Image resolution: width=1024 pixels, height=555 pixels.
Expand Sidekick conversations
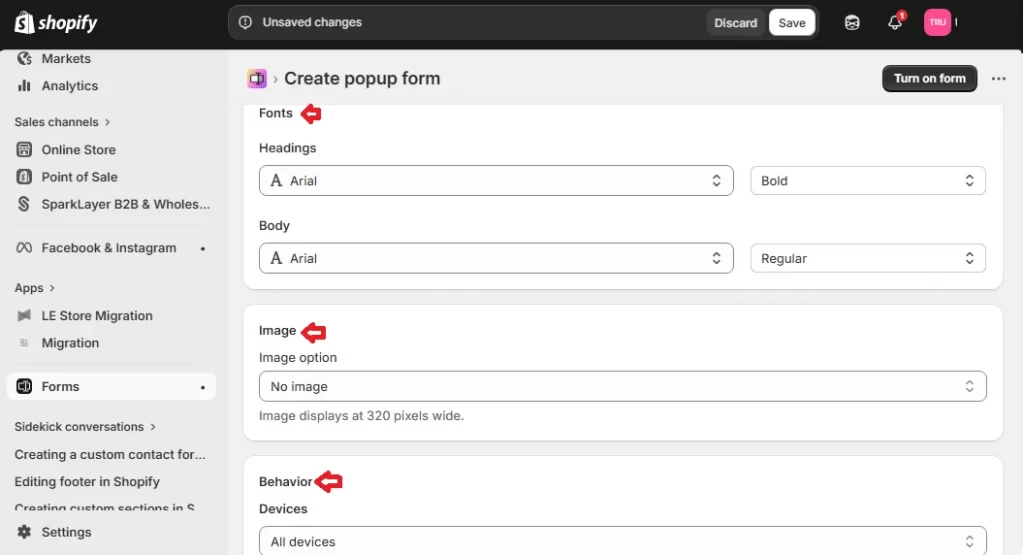[85, 427]
